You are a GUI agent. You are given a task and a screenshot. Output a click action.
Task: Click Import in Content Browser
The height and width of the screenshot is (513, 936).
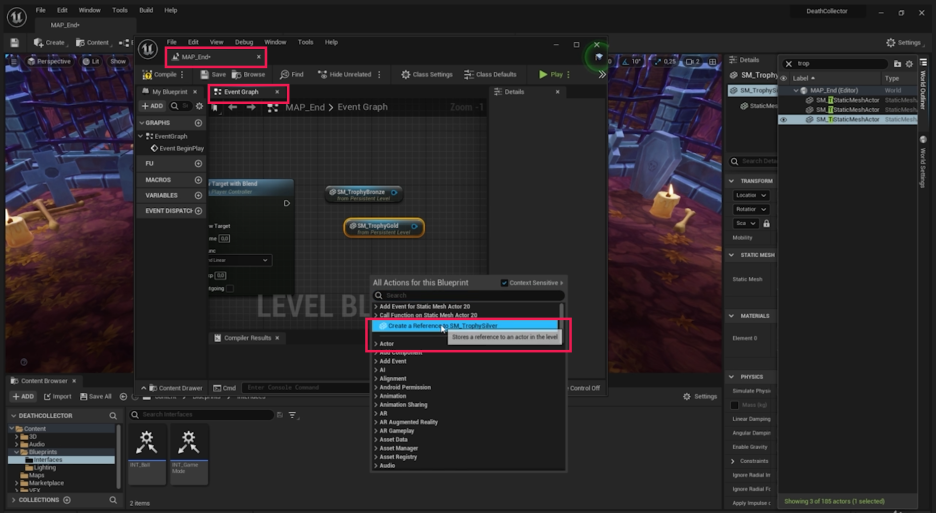click(x=57, y=397)
